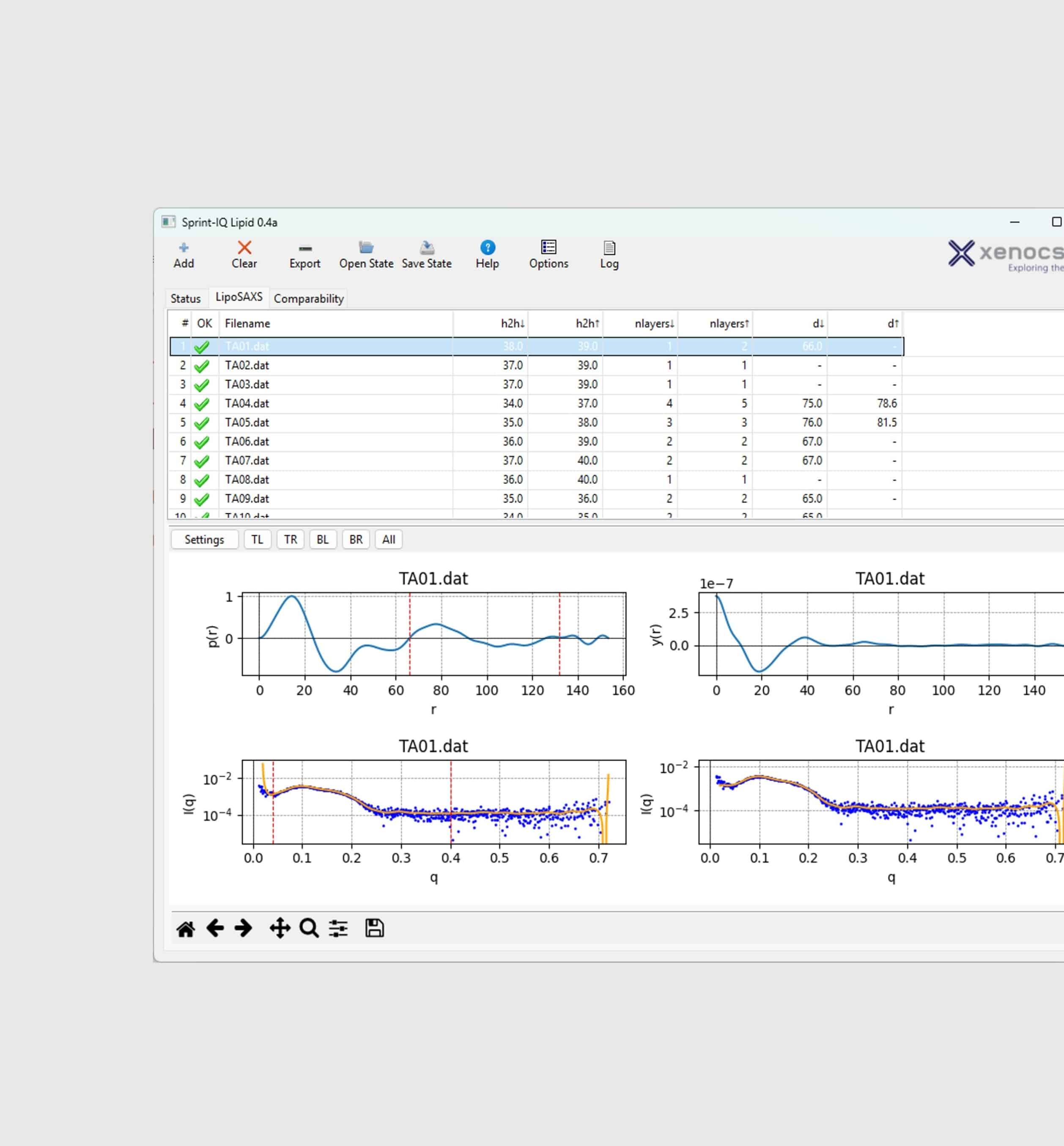Clear all loaded files
Screen dimensions: 1064x1146
[244, 248]
